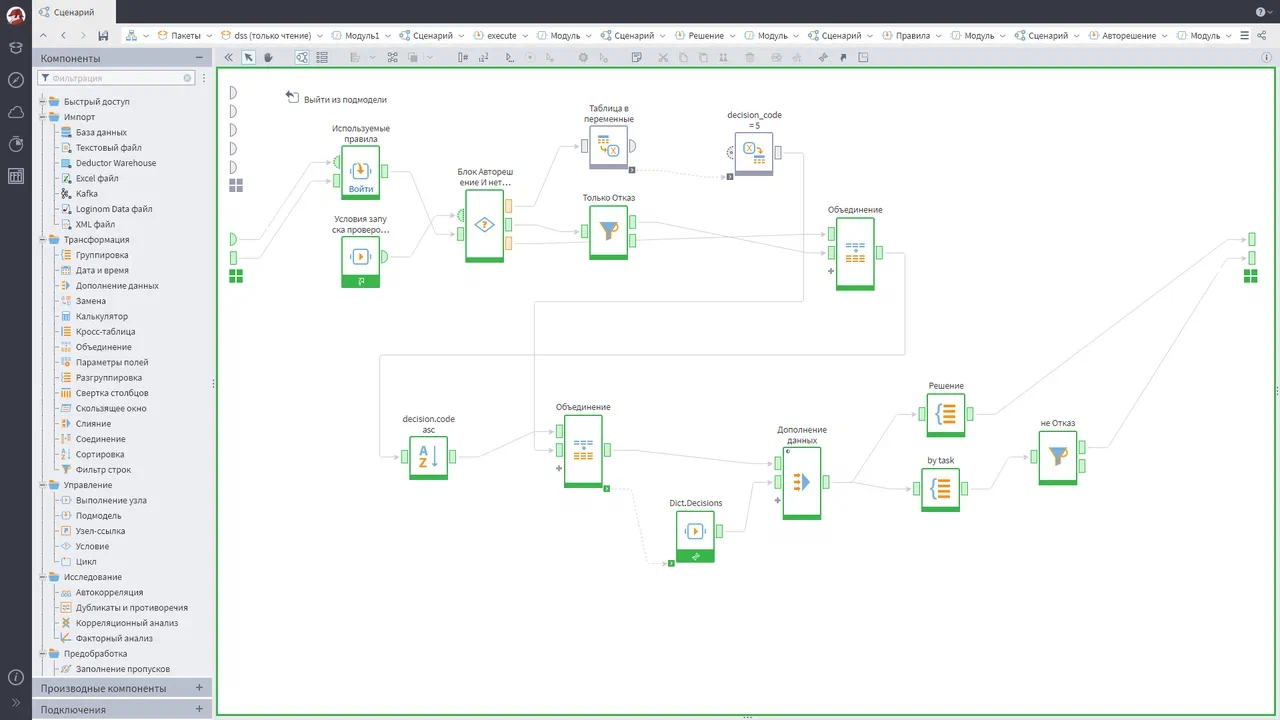The width and height of the screenshot is (1280, 720).
Task: Collapse panel with double-left chevron icon
Action: click(x=228, y=57)
